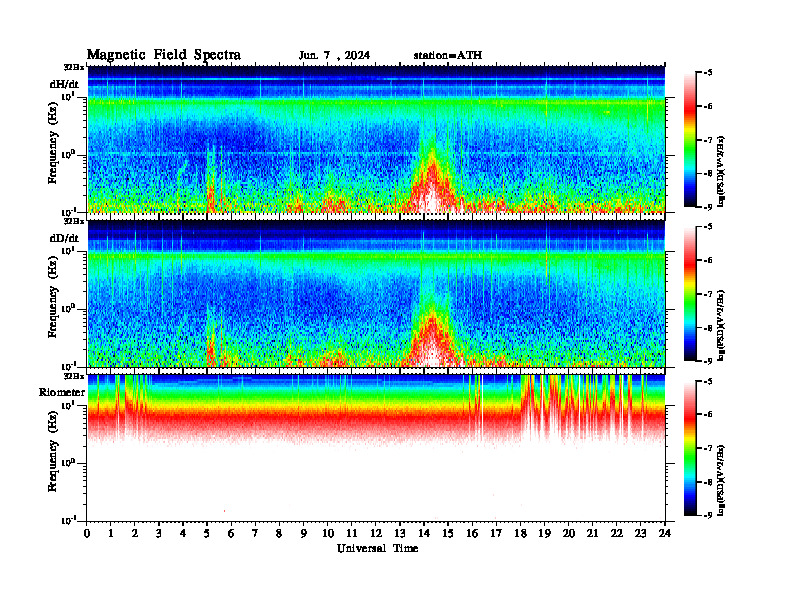
Task: Click hour "7" on the Universal Time axis
Action: (255, 534)
